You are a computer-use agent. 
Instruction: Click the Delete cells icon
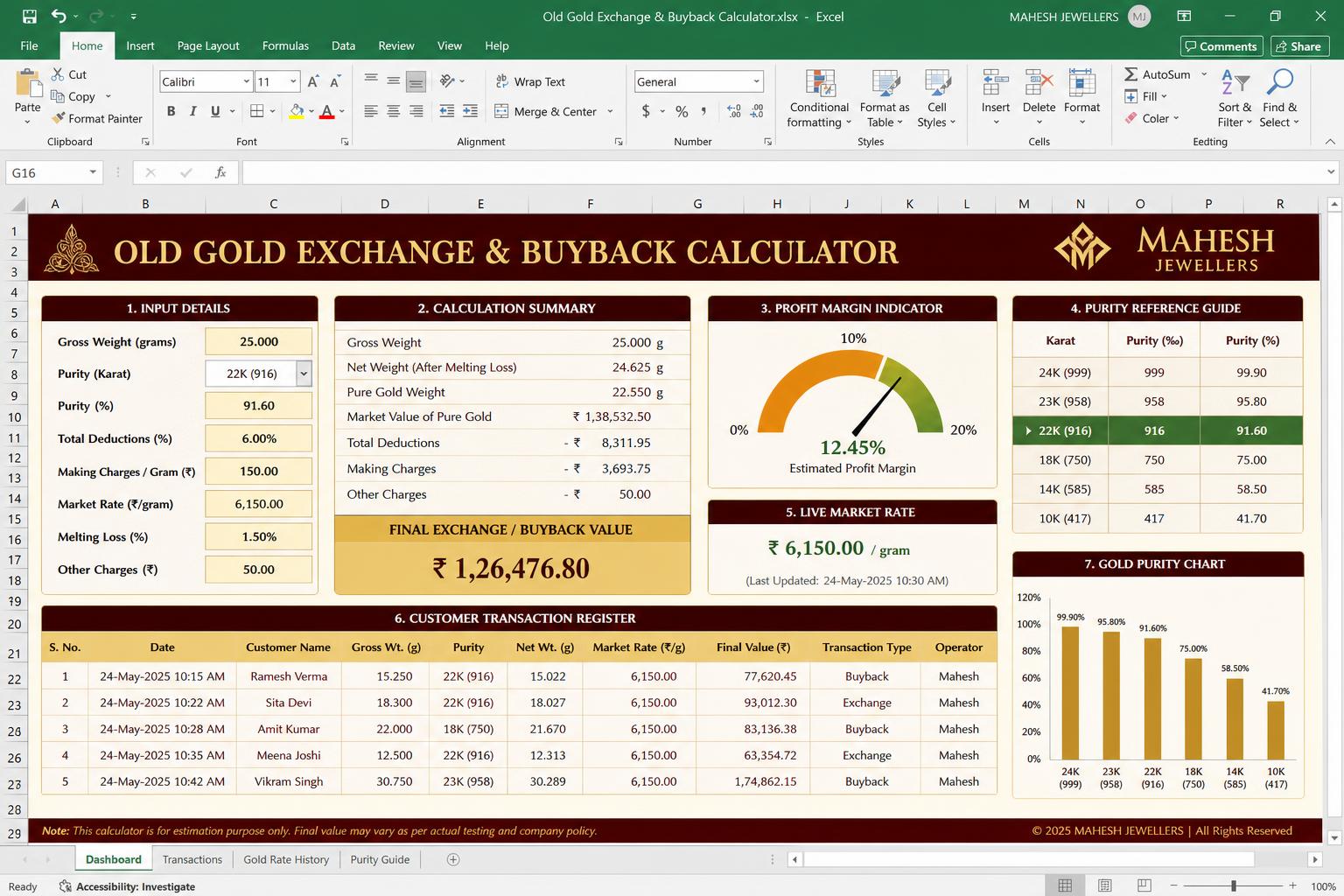coord(1039,83)
